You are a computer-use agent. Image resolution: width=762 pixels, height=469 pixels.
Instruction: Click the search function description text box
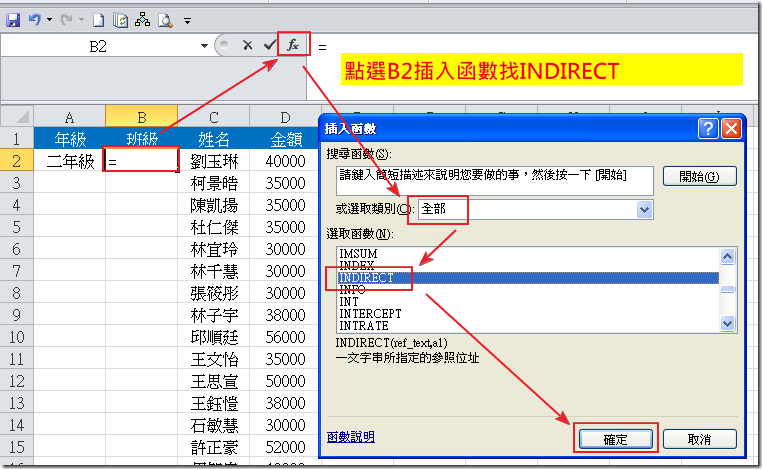coord(494,181)
